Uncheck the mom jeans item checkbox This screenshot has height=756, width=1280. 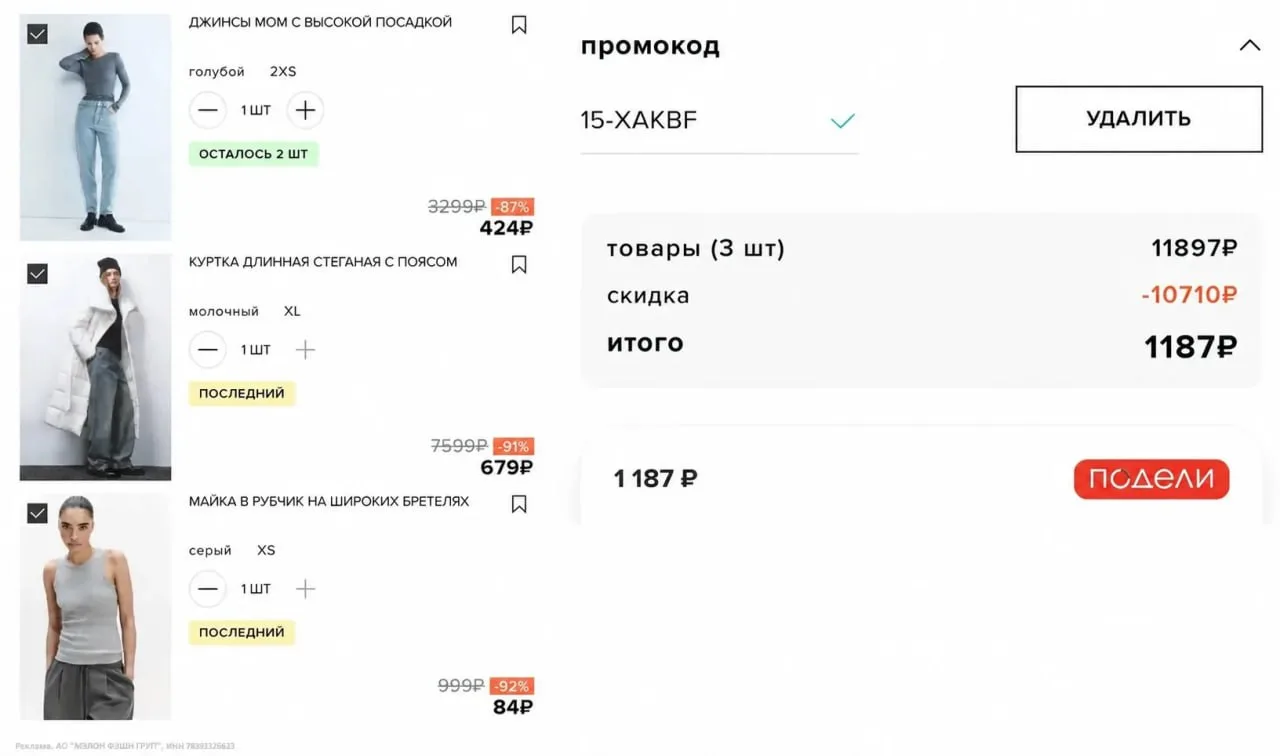37,34
